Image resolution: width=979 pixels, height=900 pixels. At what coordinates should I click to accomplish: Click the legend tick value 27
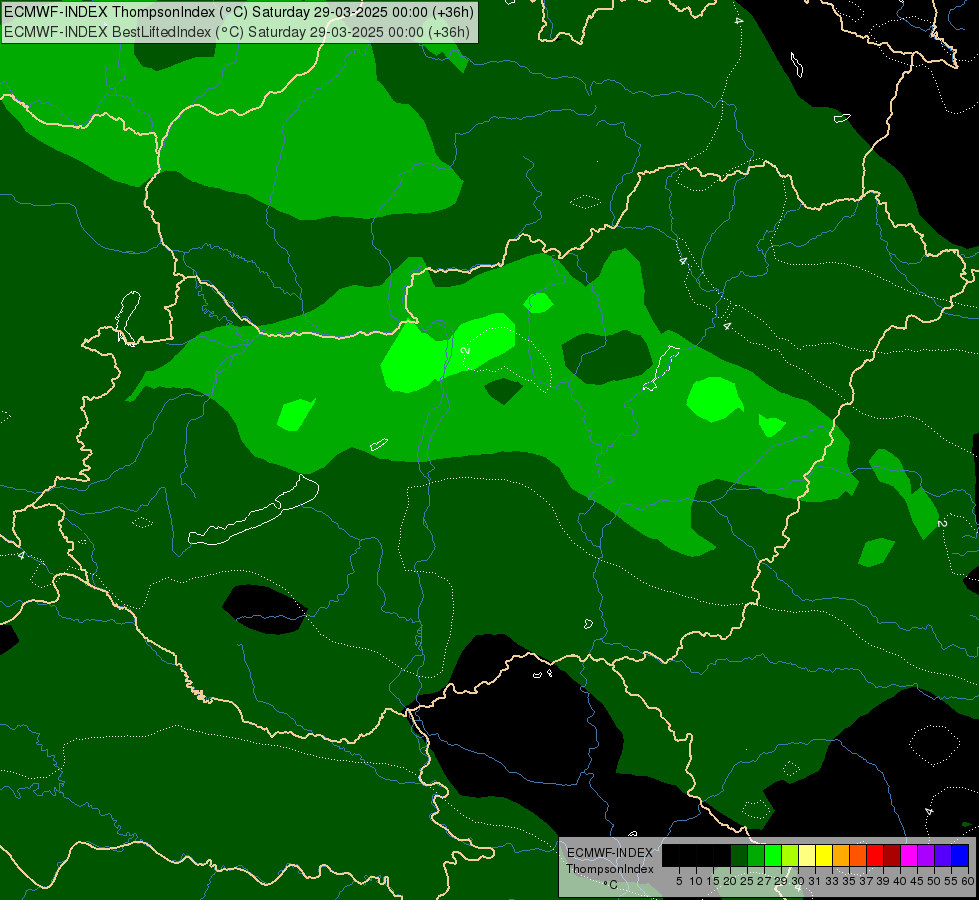(764, 881)
